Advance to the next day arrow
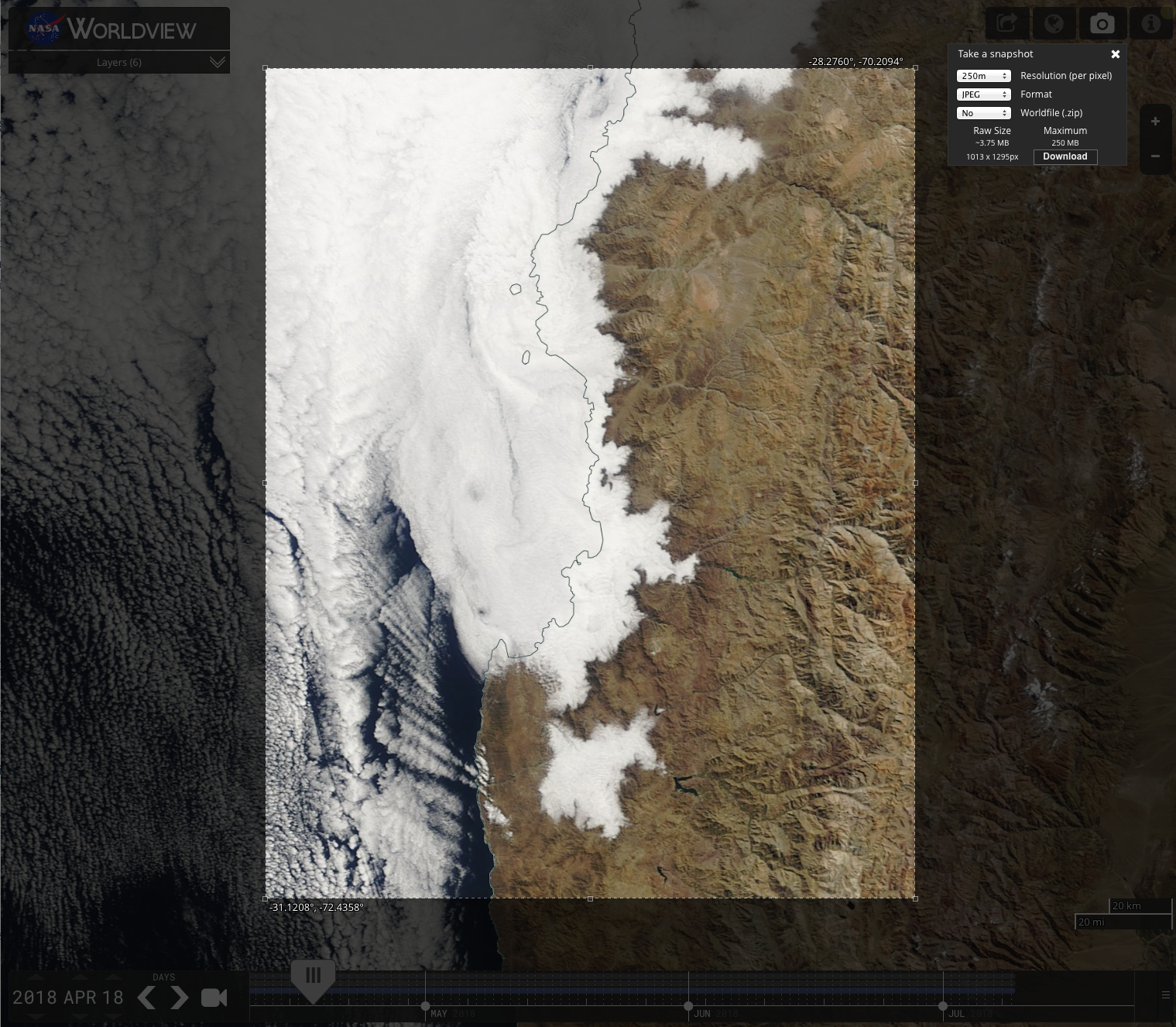This screenshot has width=1176, height=1027. pos(179,998)
